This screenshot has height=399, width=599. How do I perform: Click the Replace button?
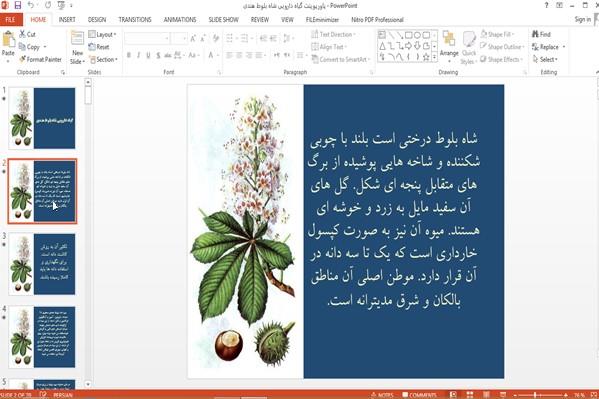[546, 47]
